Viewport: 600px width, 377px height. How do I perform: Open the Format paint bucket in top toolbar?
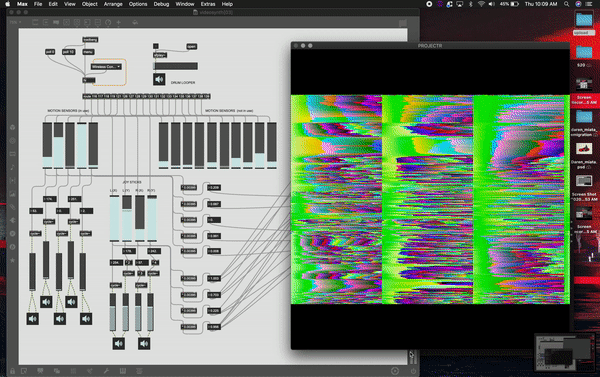[x=135, y=23]
